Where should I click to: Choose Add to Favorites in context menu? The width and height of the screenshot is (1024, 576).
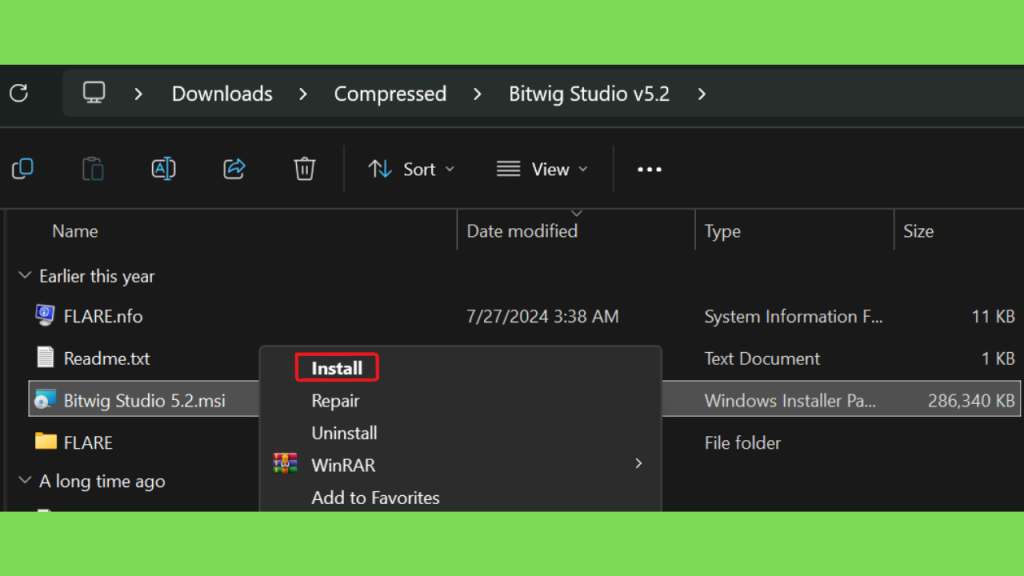376,498
